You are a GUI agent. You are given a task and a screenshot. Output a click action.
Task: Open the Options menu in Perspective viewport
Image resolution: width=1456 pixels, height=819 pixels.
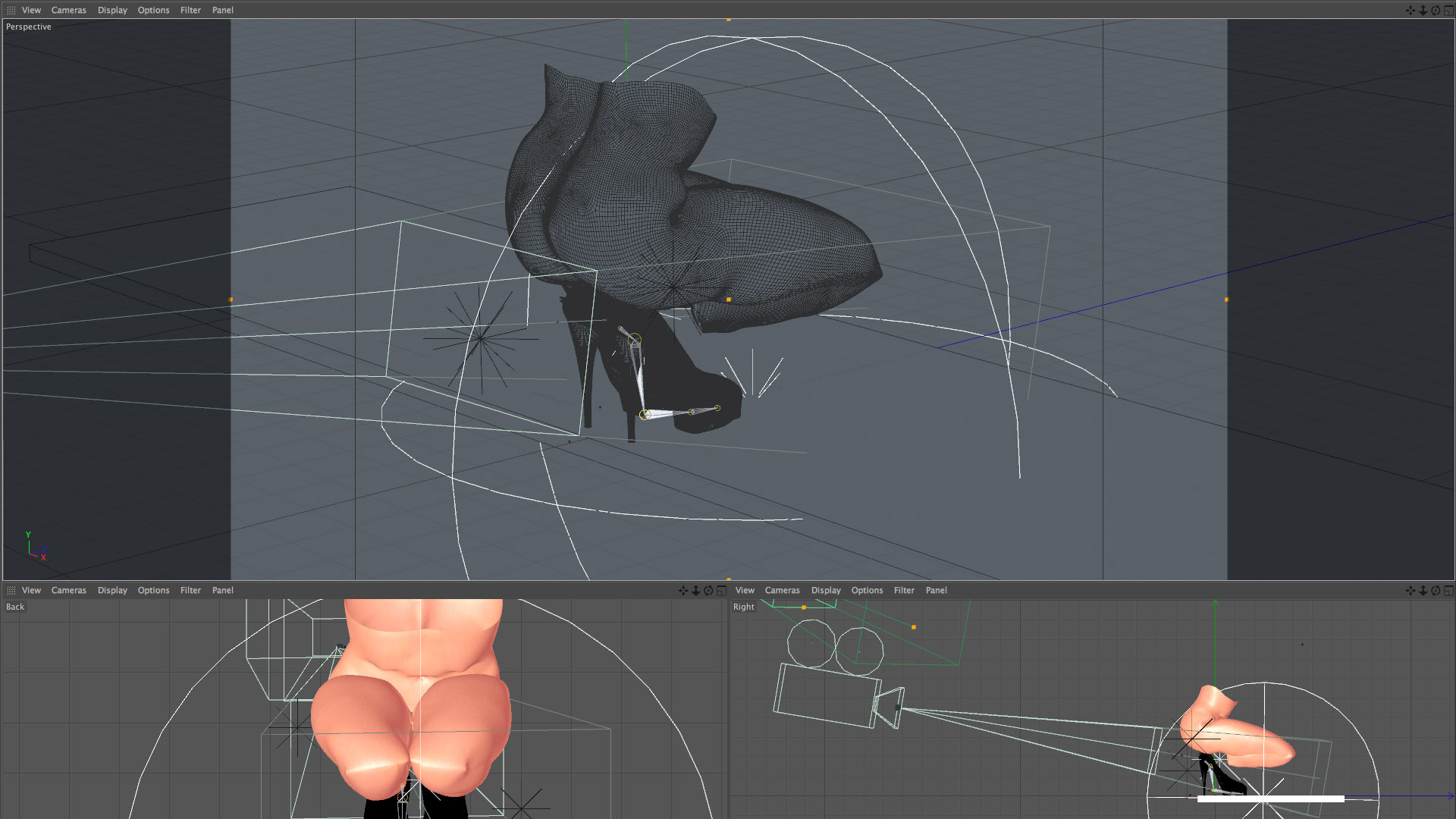point(153,10)
